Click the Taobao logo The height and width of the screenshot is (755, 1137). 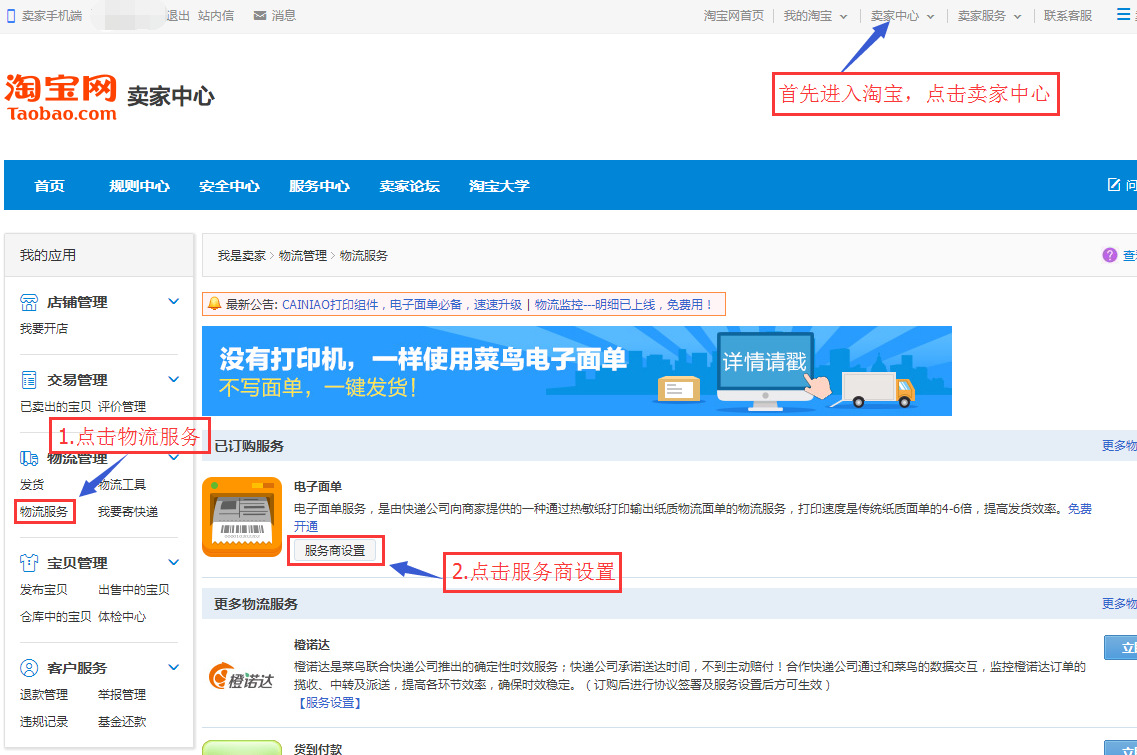[61, 97]
